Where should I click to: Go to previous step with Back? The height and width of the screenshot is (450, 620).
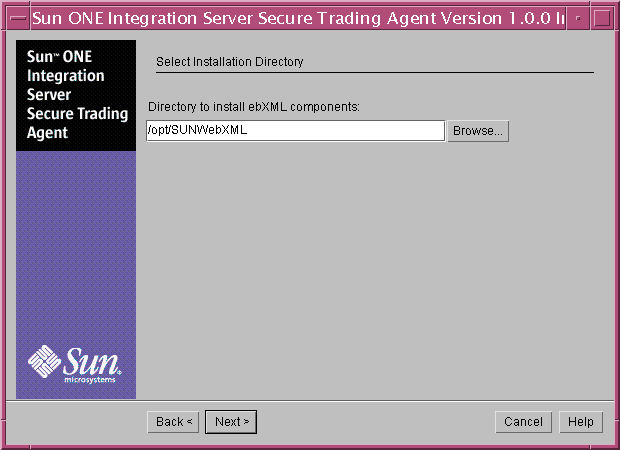(x=173, y=422)
